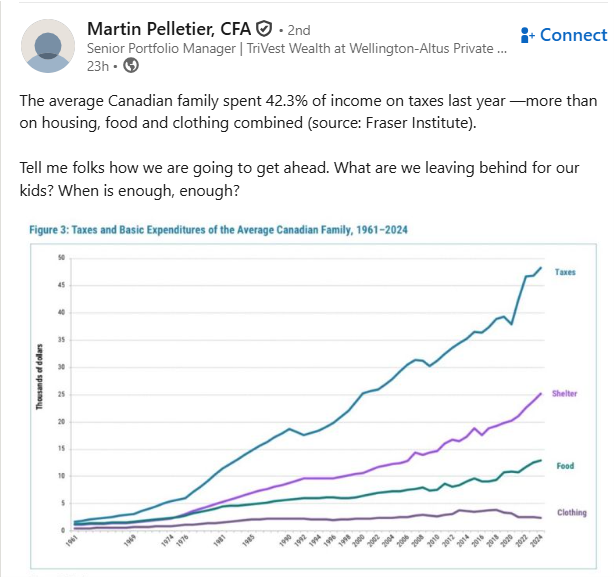Click the "Tell me folks" paragraph
This screenshot has height=577, width=614.
pos(300,178)
